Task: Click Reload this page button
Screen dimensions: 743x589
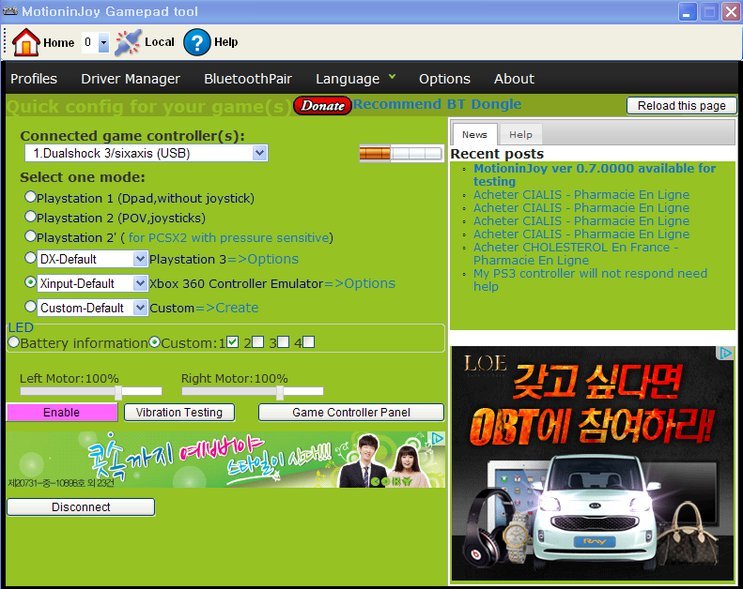Action: [681, 106]
